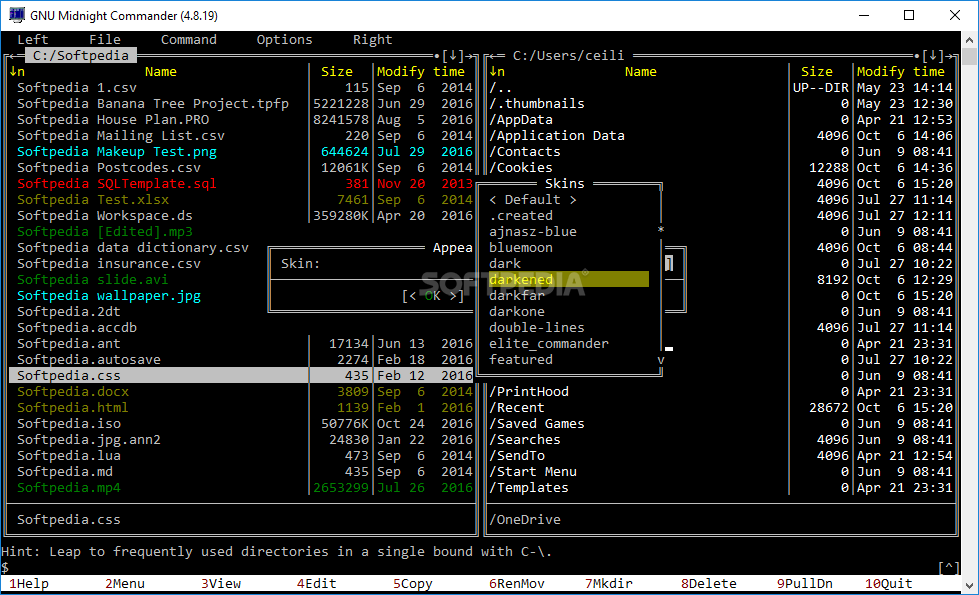Open the File menu
Viewport: 979px width, 595px height.
[x=105, y=39]
